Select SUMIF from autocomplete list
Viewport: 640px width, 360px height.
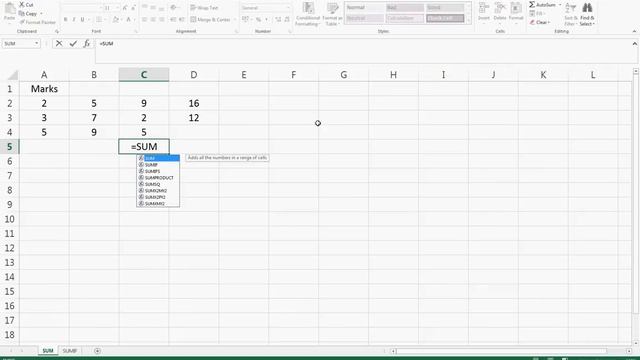(x=158, y=165)
